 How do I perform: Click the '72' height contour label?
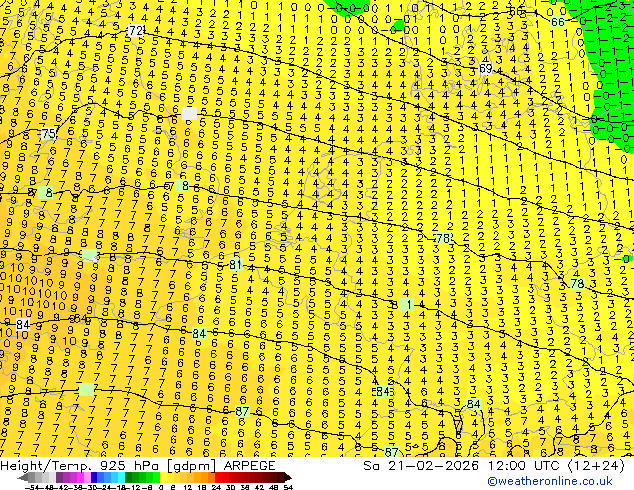pos(135,30)
